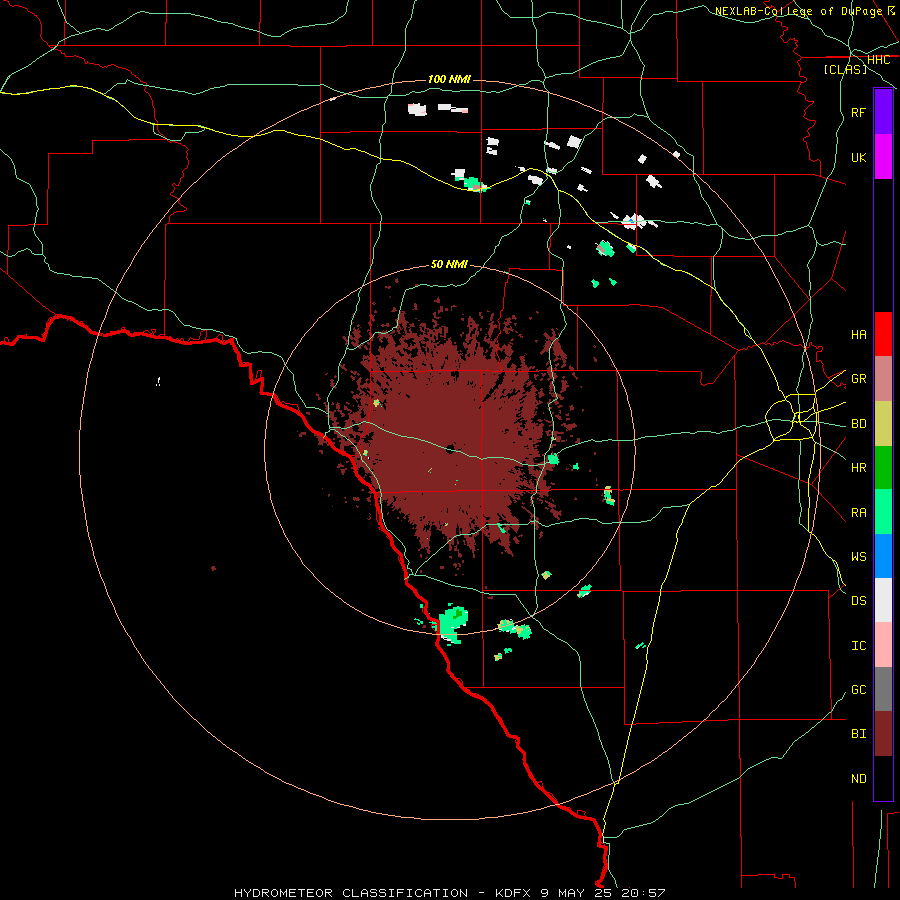Click the large green rain cell on the border
The image size is (900, 900).
coord(453,624)
